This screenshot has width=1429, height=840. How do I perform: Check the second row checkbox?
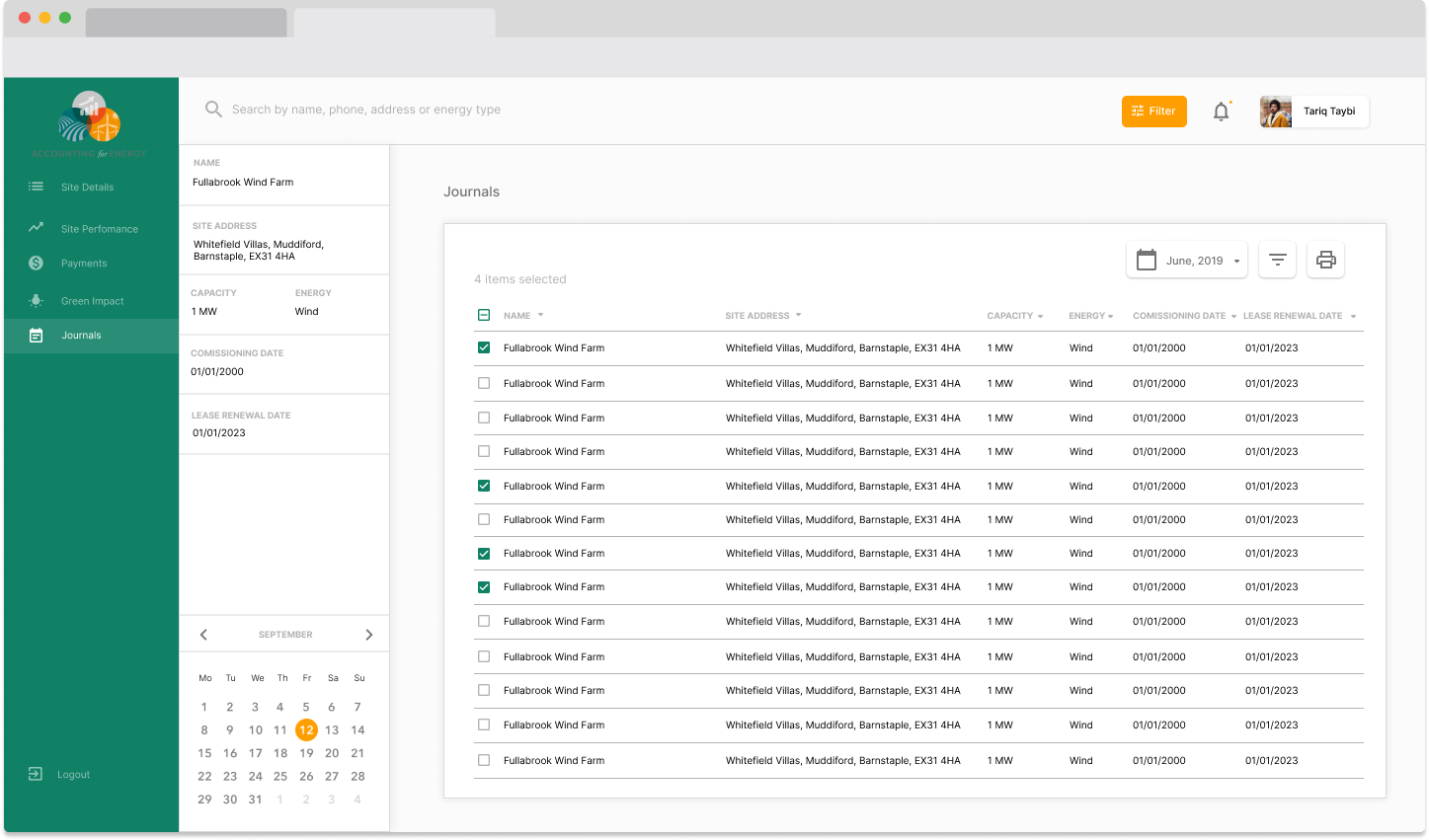click(x=484, y=383)
